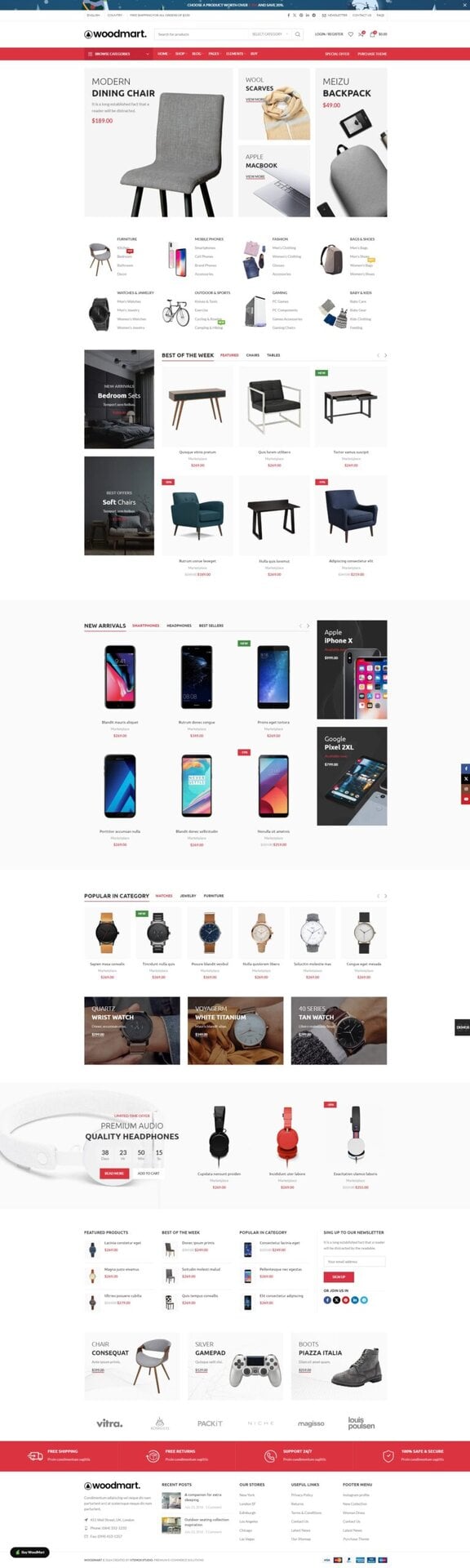
Task: Expand the Select Category dropdown
Action: 270,34
